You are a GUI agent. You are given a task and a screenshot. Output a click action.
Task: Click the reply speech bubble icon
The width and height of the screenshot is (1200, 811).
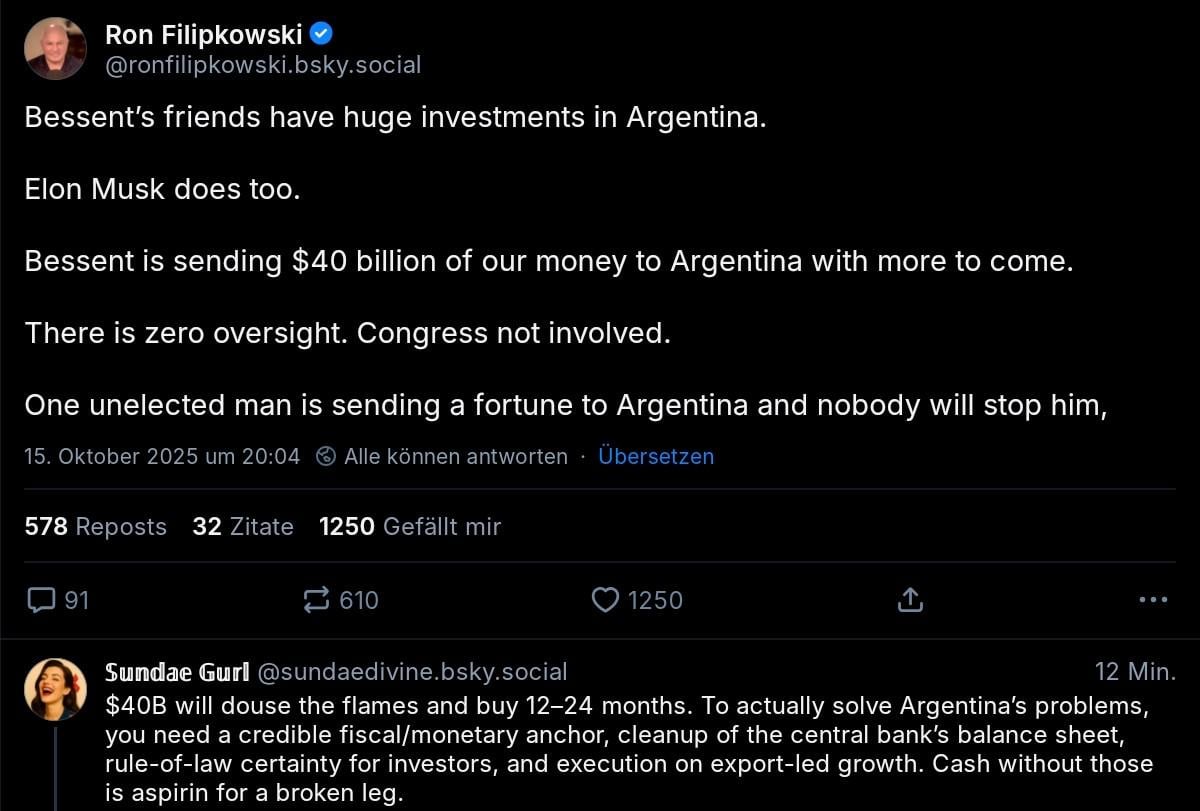click(41, 600)
